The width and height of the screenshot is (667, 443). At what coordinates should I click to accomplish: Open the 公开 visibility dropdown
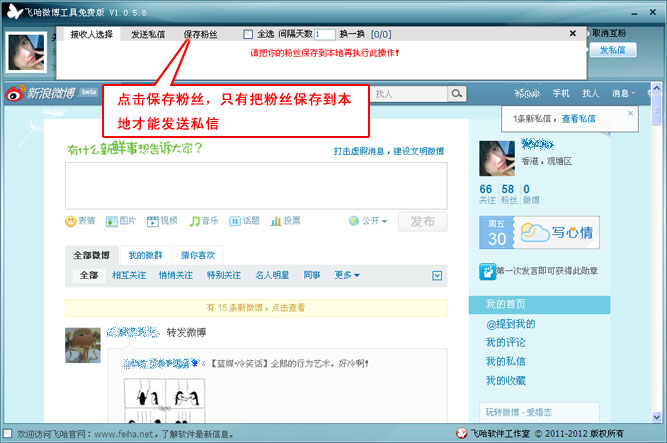pyautogui.click(x=368, y=221)
